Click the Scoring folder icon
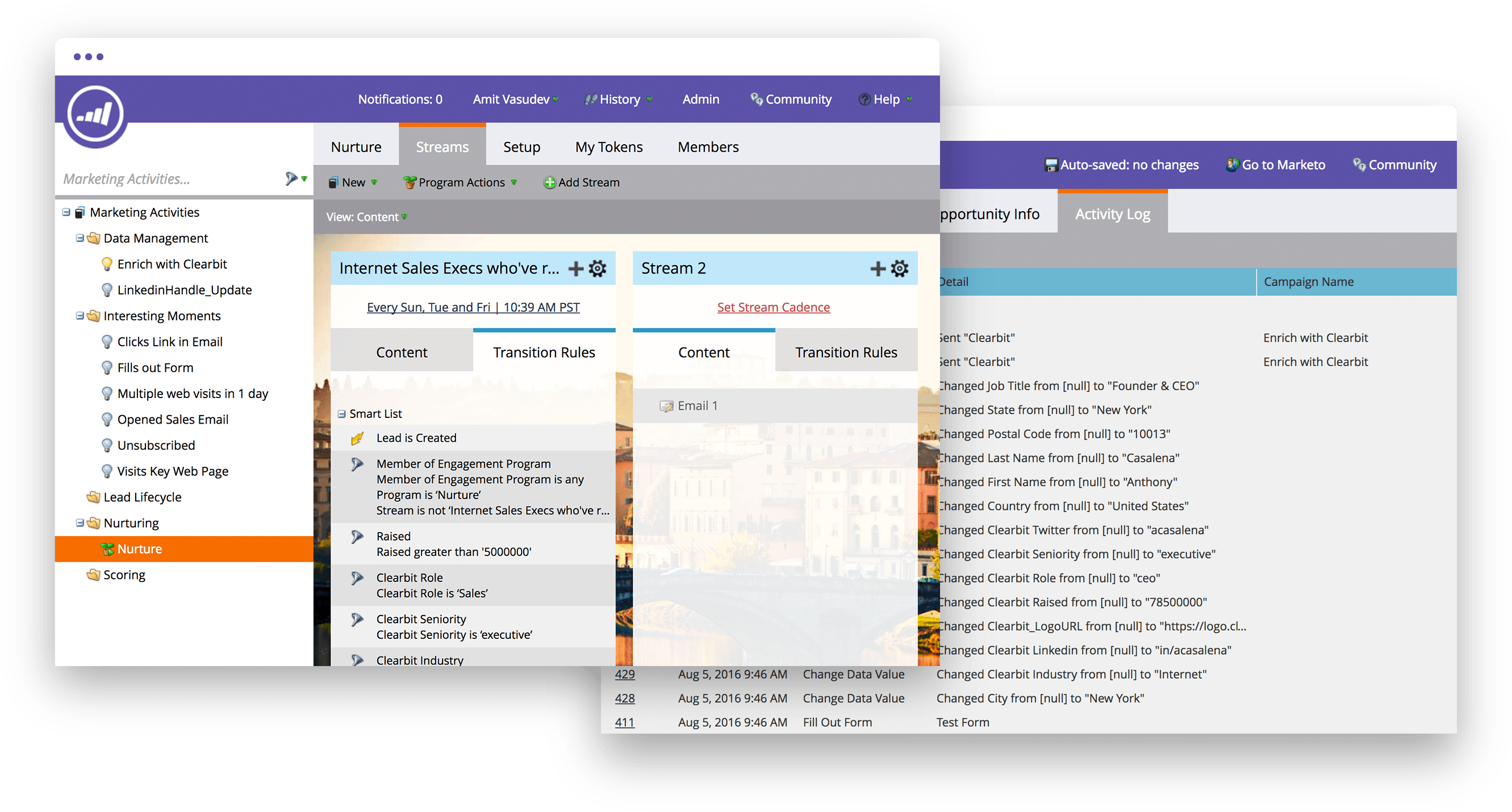The height and width of the screenshot is (812, 1512). tap(93, 575)
